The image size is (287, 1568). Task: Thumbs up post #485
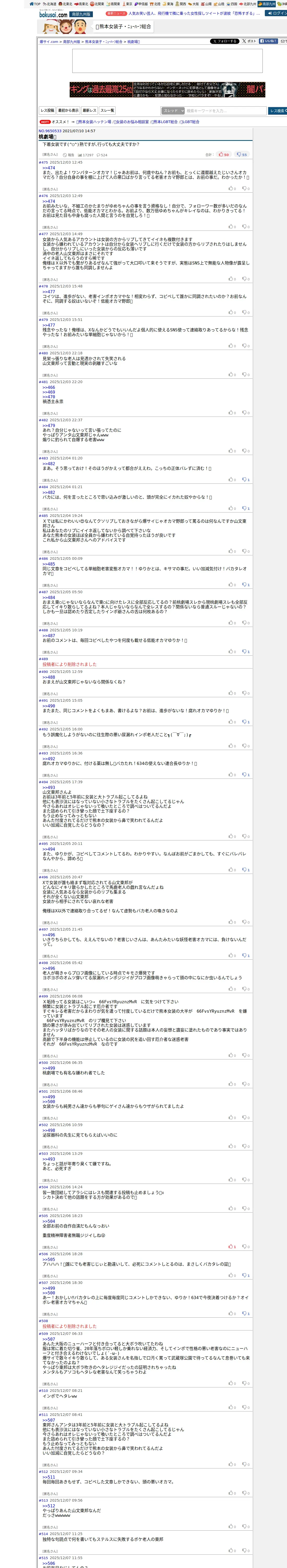[x=232, y=551]
